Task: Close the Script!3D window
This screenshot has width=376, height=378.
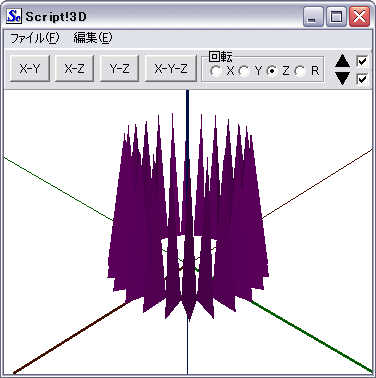Action: tap(359, 17)
